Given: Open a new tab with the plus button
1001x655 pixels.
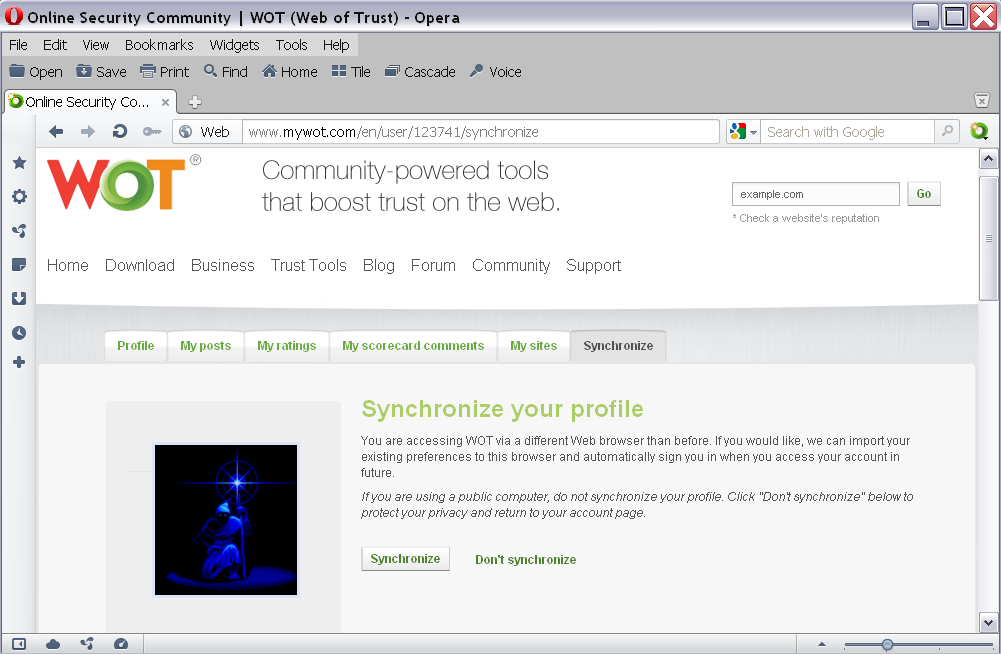Looking at the screenshot, I should (195, 102).
